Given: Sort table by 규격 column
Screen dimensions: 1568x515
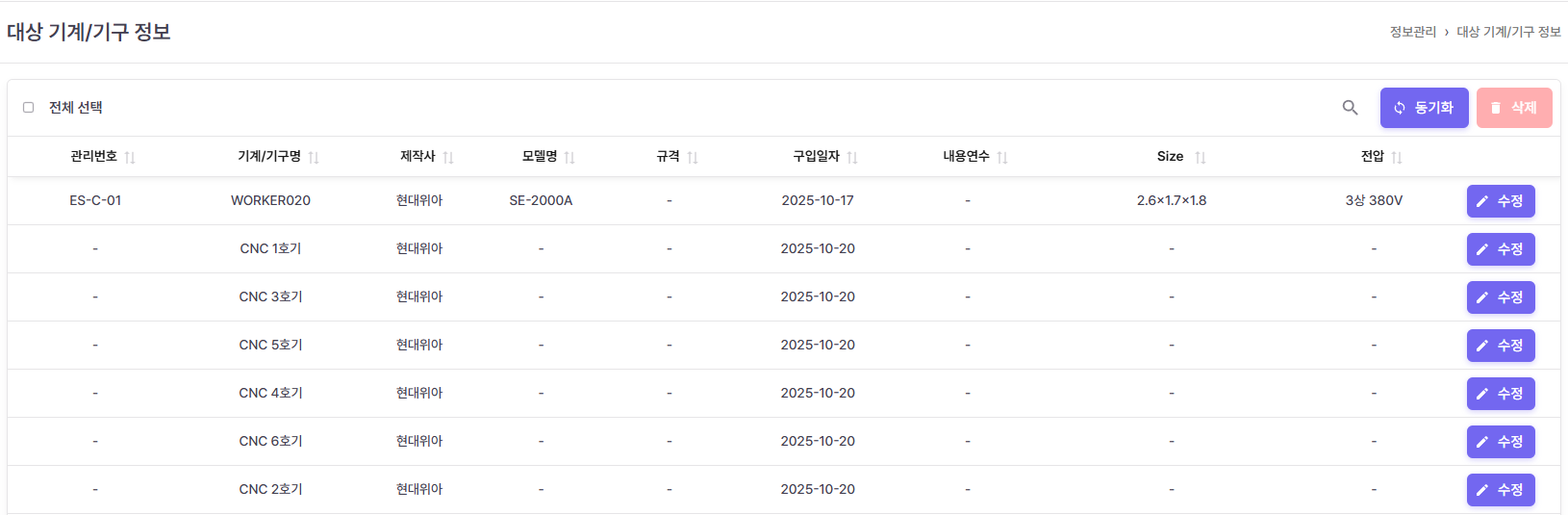Looking at the screenshot, I should (x=693, y=157).
